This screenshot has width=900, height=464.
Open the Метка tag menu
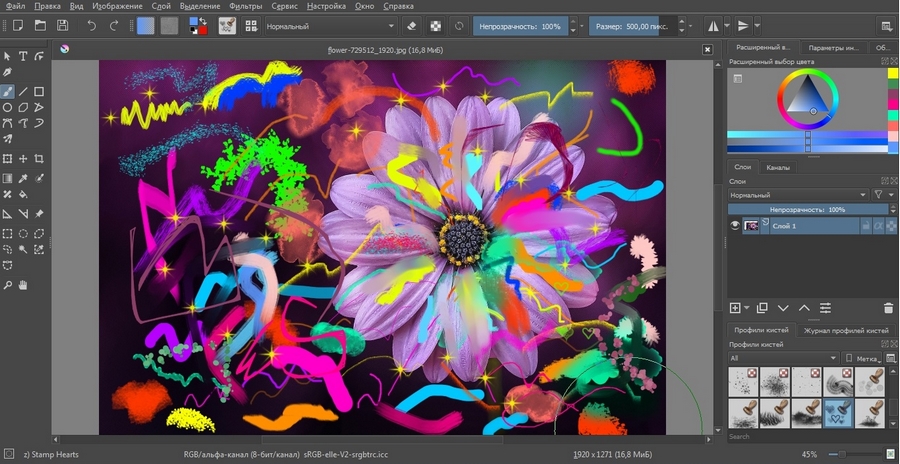(862, 358)
